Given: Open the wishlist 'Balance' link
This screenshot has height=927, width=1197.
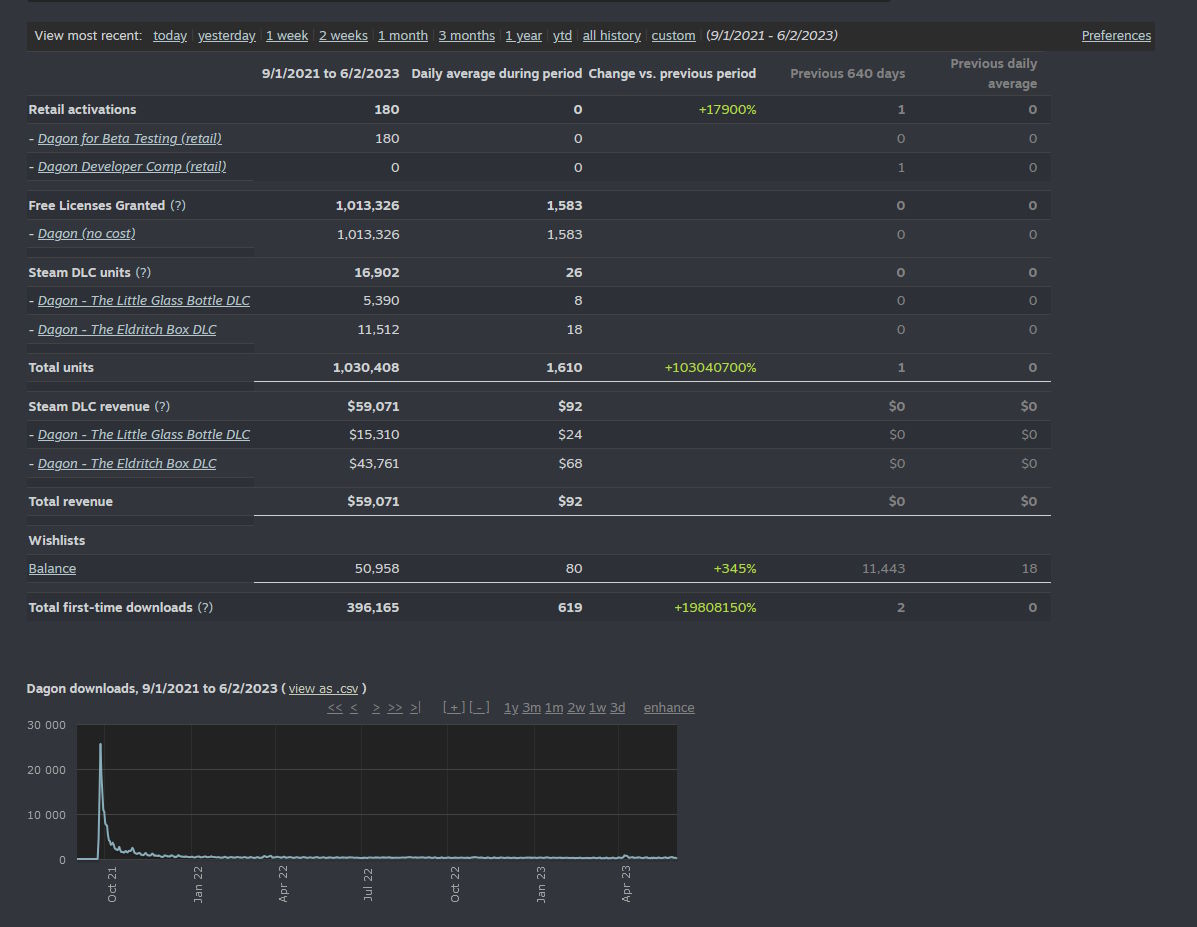Looking at the screenshot, I should [52, 569].
